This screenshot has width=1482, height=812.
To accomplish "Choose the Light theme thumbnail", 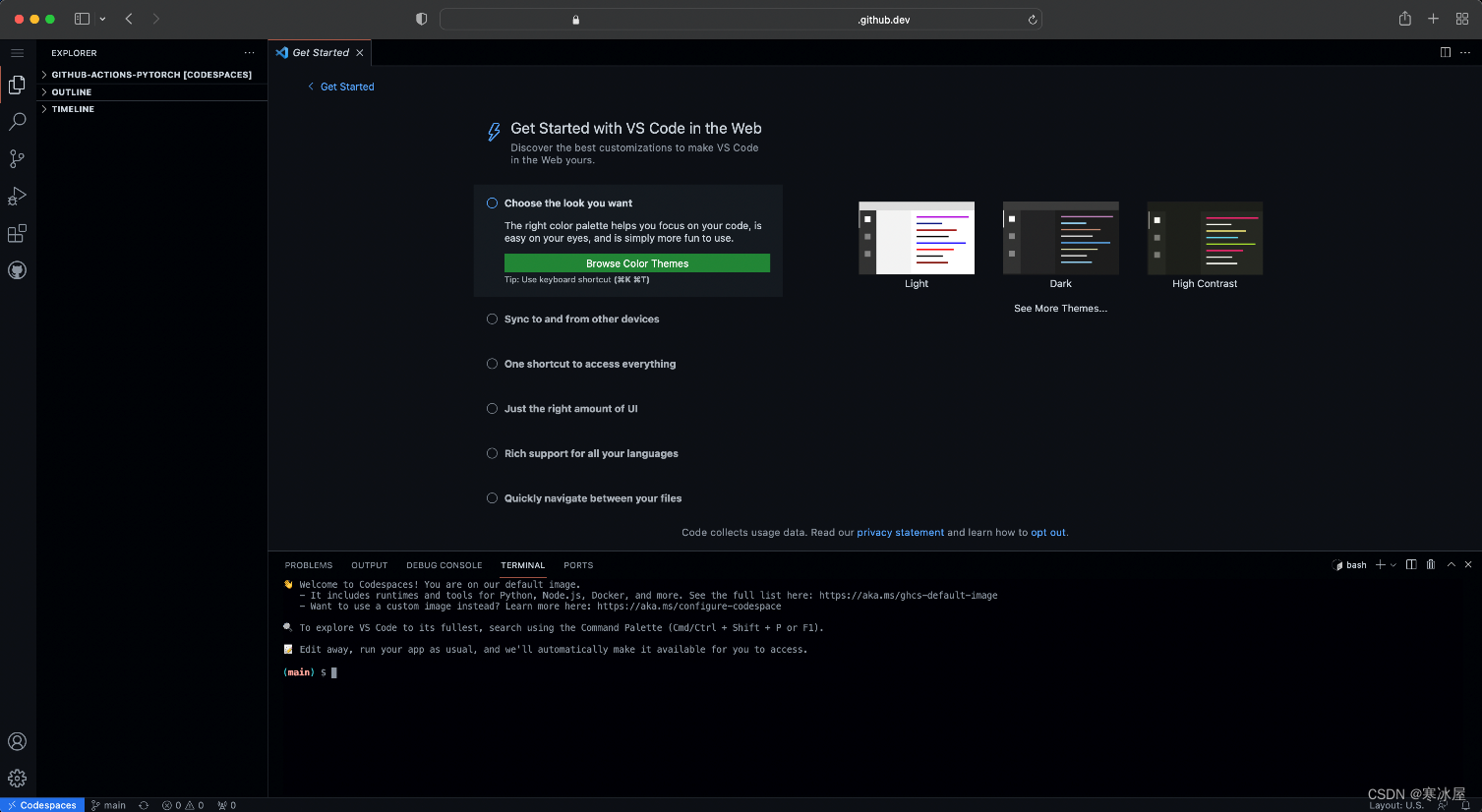I will (x=917, y=238).
